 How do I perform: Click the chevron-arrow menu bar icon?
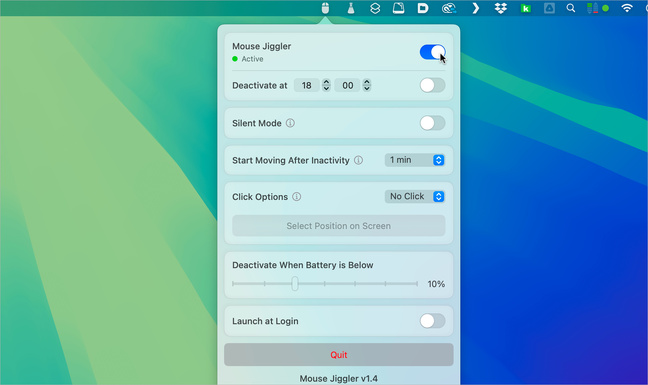(x=476, y=8)
